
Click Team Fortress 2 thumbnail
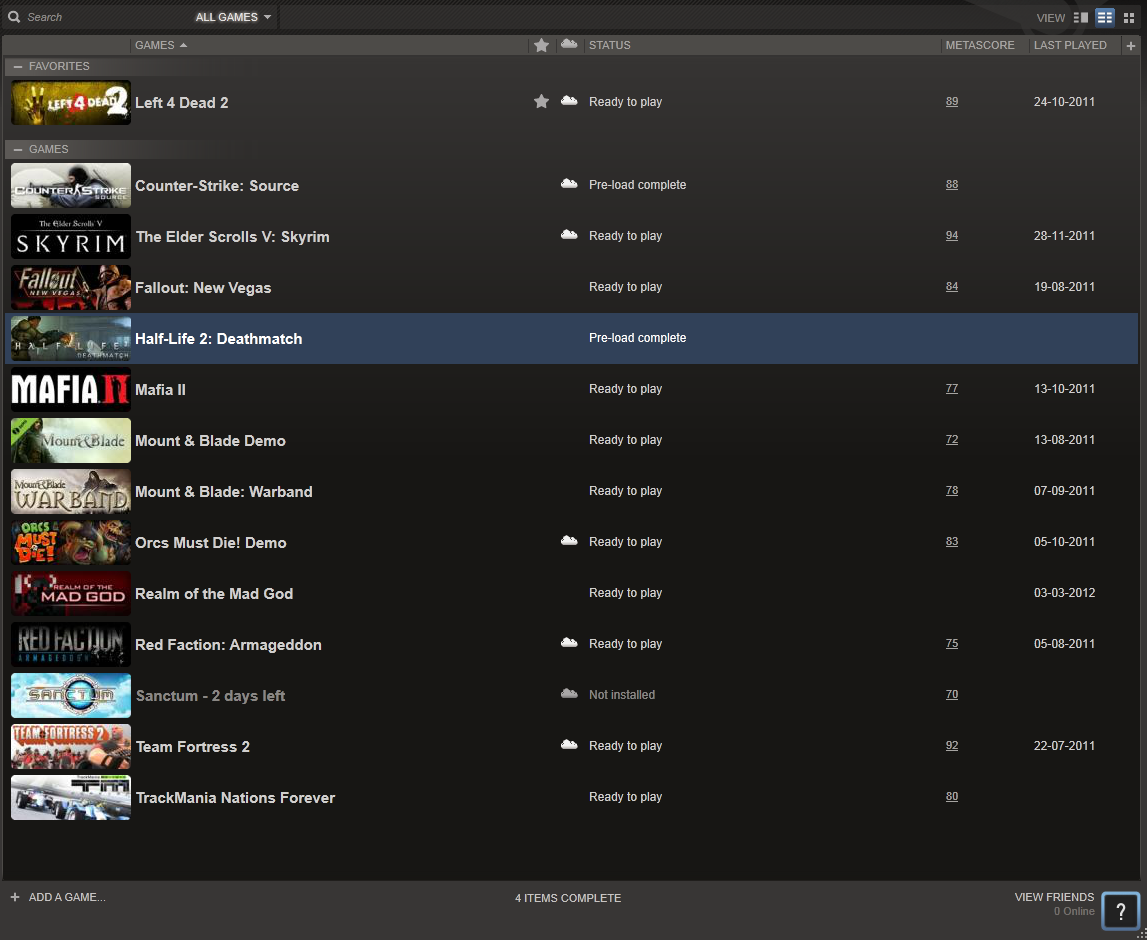click(71, 746)
